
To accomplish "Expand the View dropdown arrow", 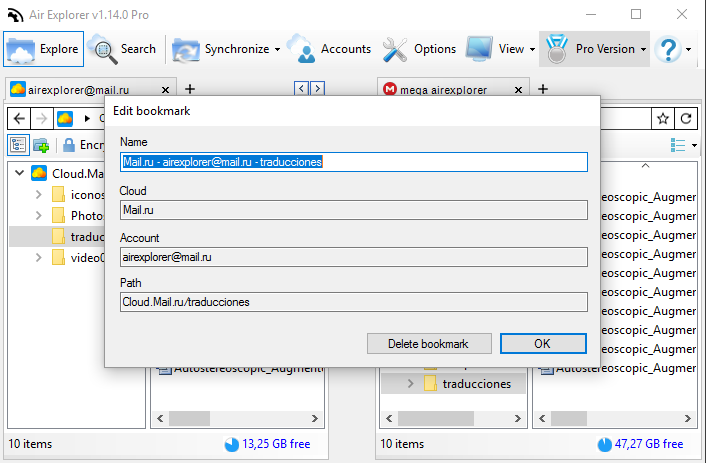I will pyautogui.click(x=532, y=49).
